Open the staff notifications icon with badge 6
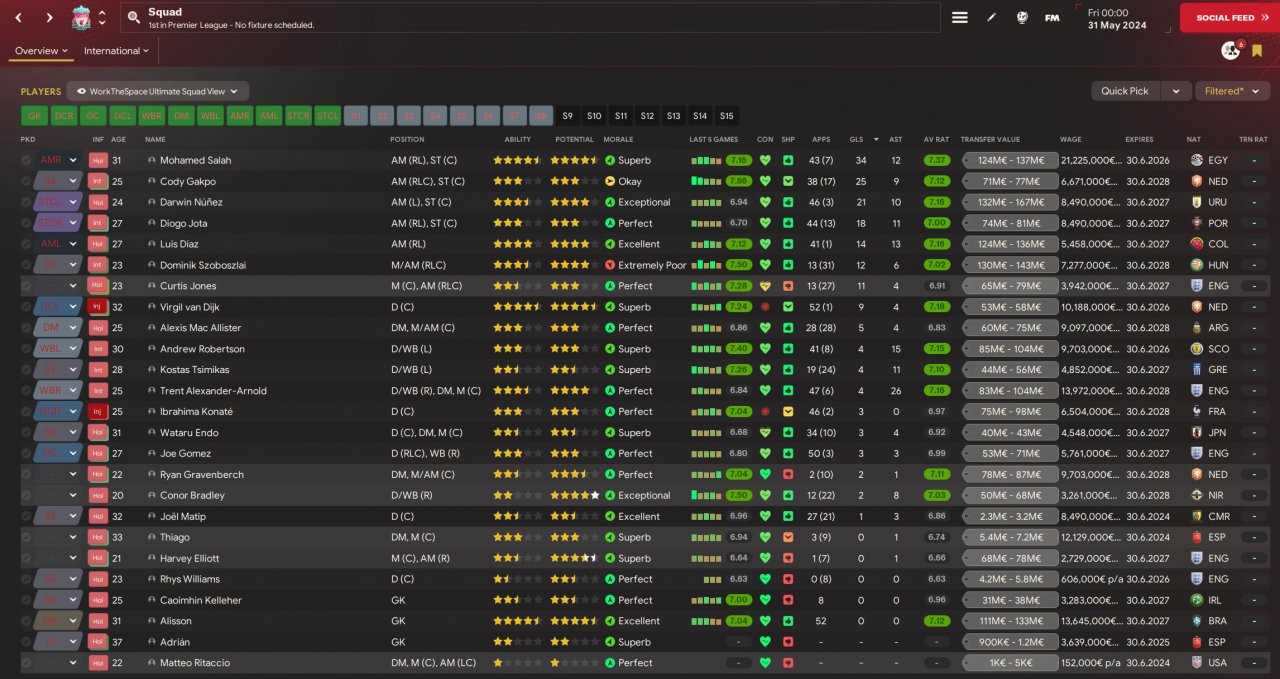The image size is (1280, 679). click(1231, 50)
